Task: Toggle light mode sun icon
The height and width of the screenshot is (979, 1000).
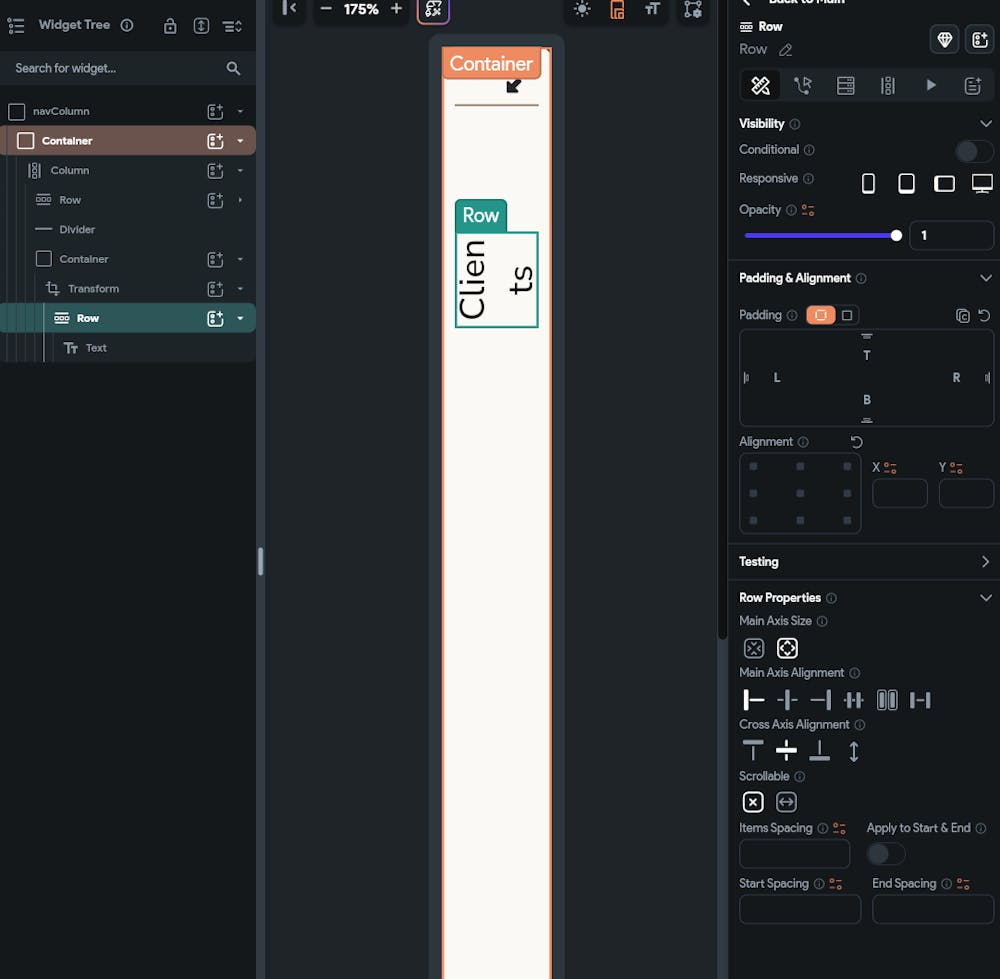Action: 582,9
